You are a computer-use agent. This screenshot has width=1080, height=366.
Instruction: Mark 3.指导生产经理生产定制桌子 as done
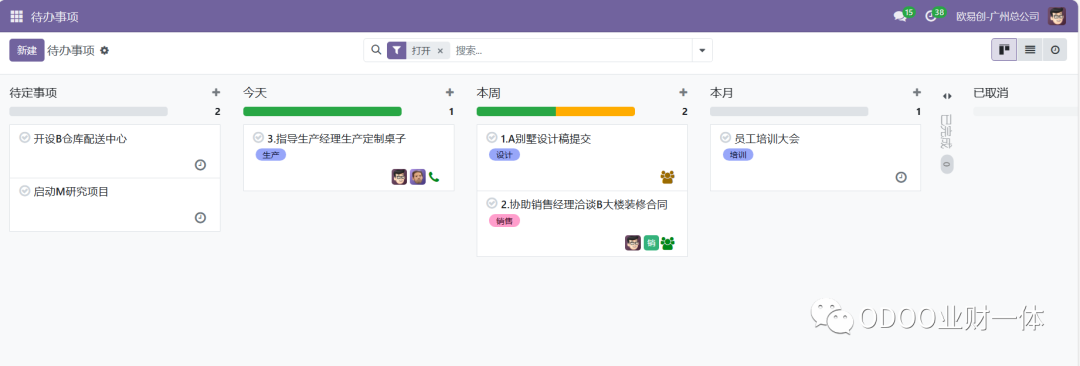click(x=258, y=138)
